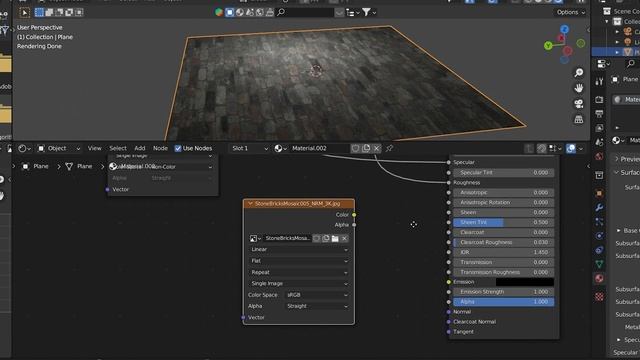Adjust the Clearcoat Roughness slider

(x=504, y=242)
